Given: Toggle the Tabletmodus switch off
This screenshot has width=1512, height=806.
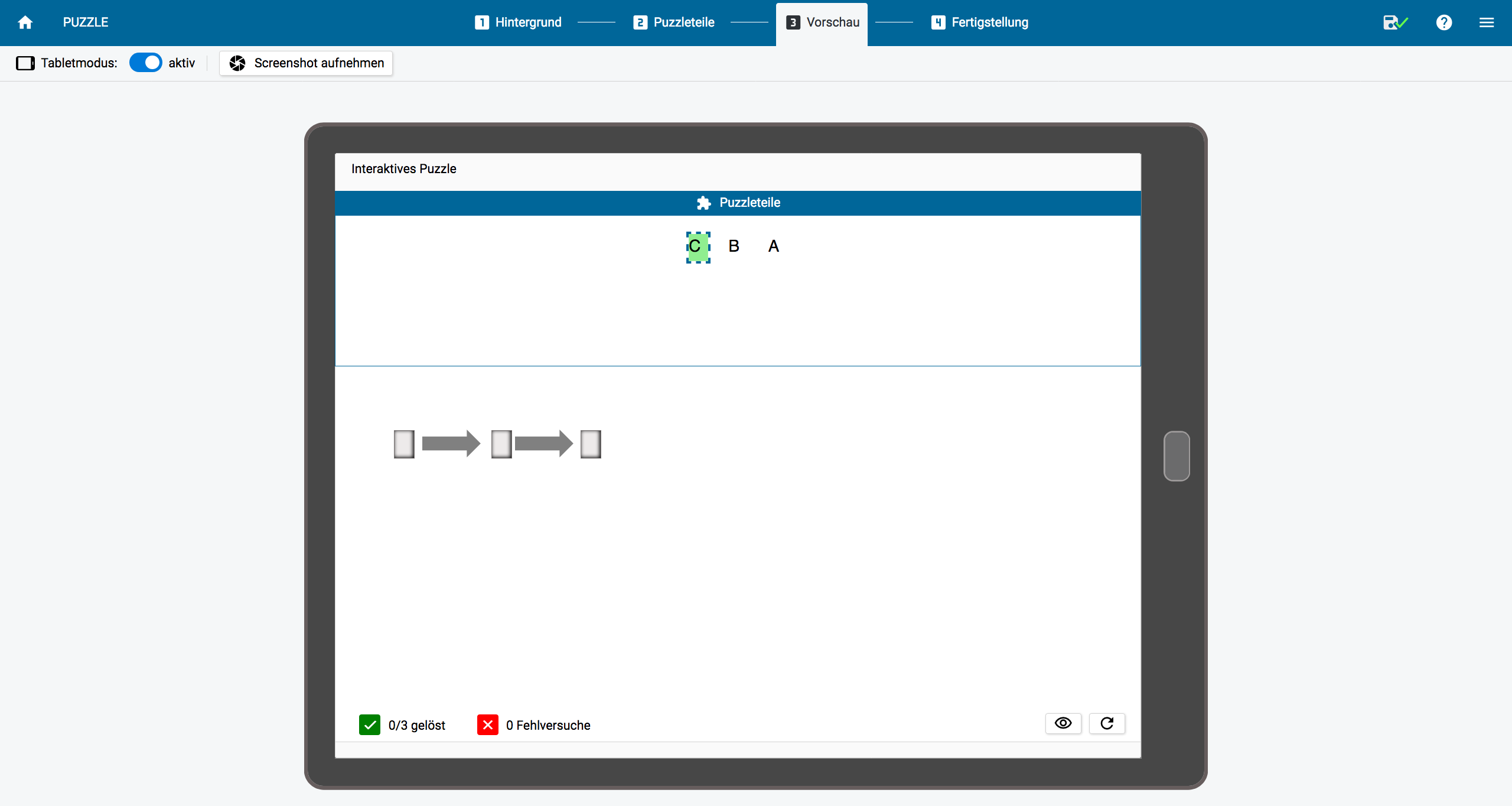Looking at the screenshot, I should (146, 63).
